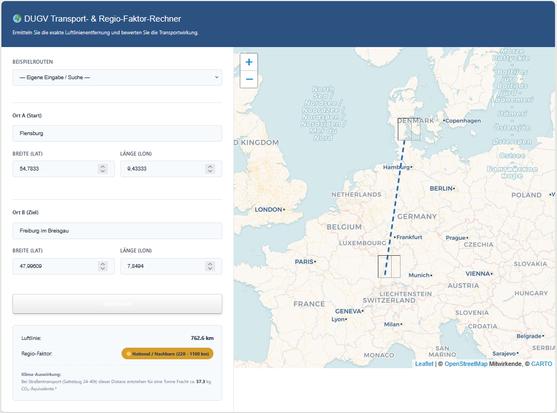Click the Frankfurt label on the map

[409, 237]
